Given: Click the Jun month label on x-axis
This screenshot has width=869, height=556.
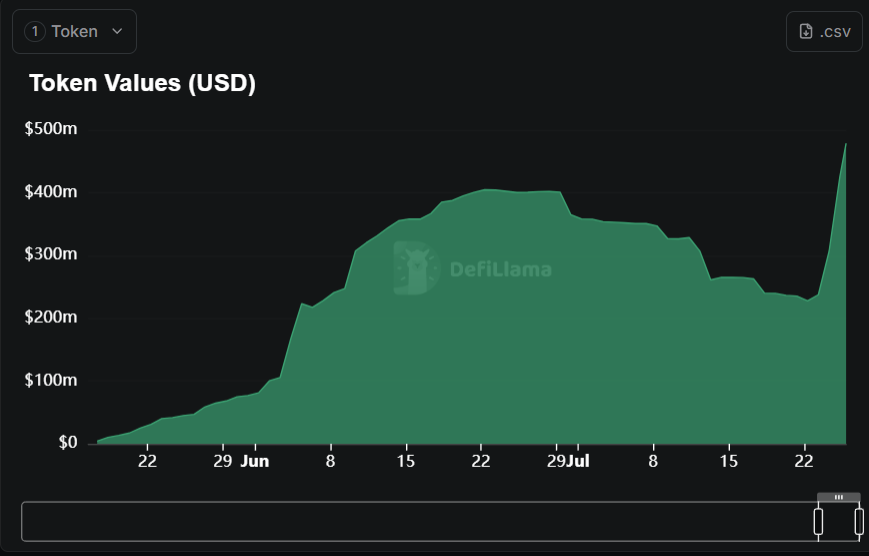Looking at the screenshot, I should click(254, 461).
